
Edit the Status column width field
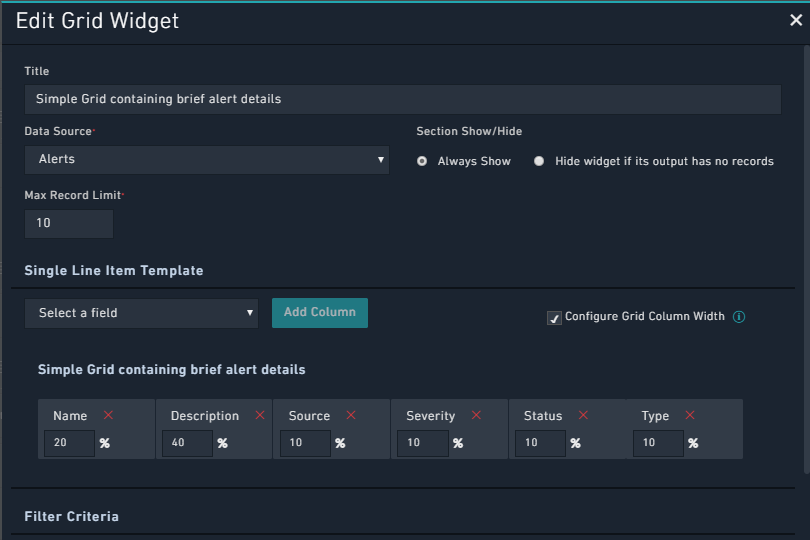pyautogui.click(x=540, y=443)
